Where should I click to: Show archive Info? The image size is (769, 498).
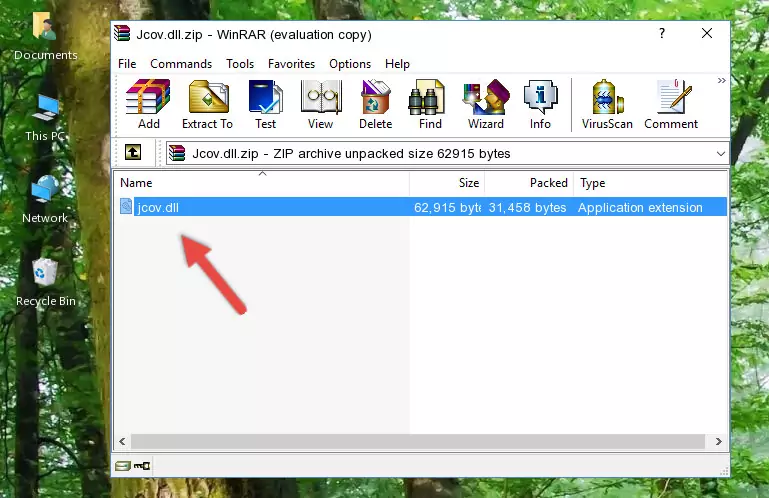pos(540,105)
